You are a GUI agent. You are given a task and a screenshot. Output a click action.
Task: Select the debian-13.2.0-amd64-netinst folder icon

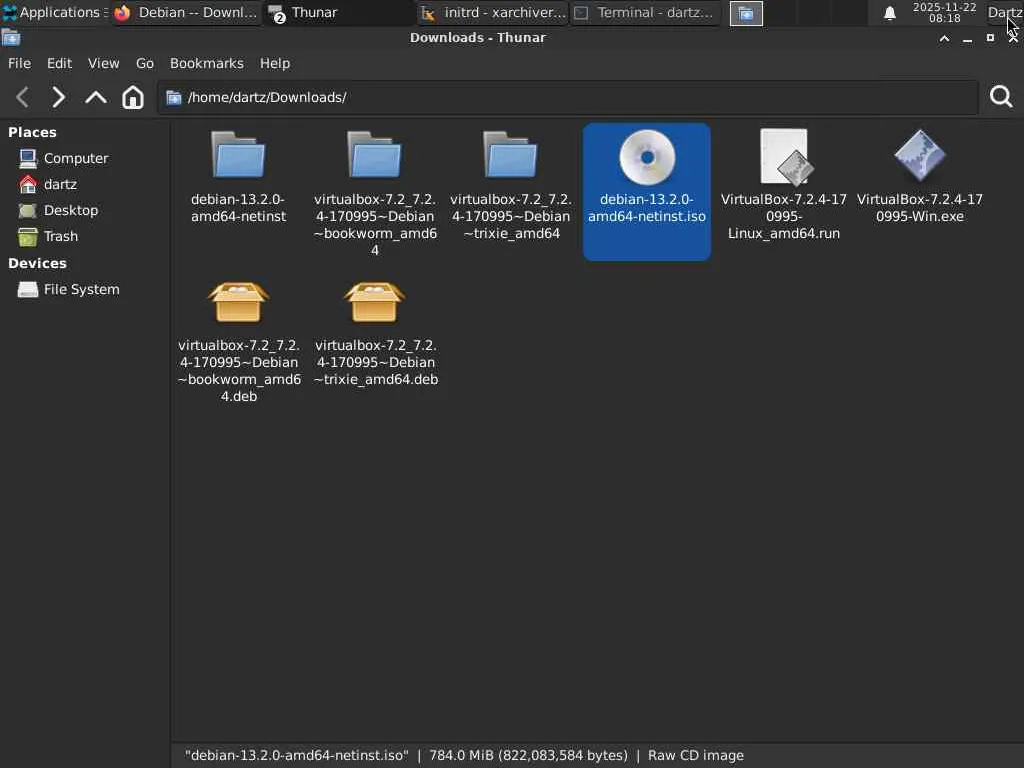pos(238,155)
